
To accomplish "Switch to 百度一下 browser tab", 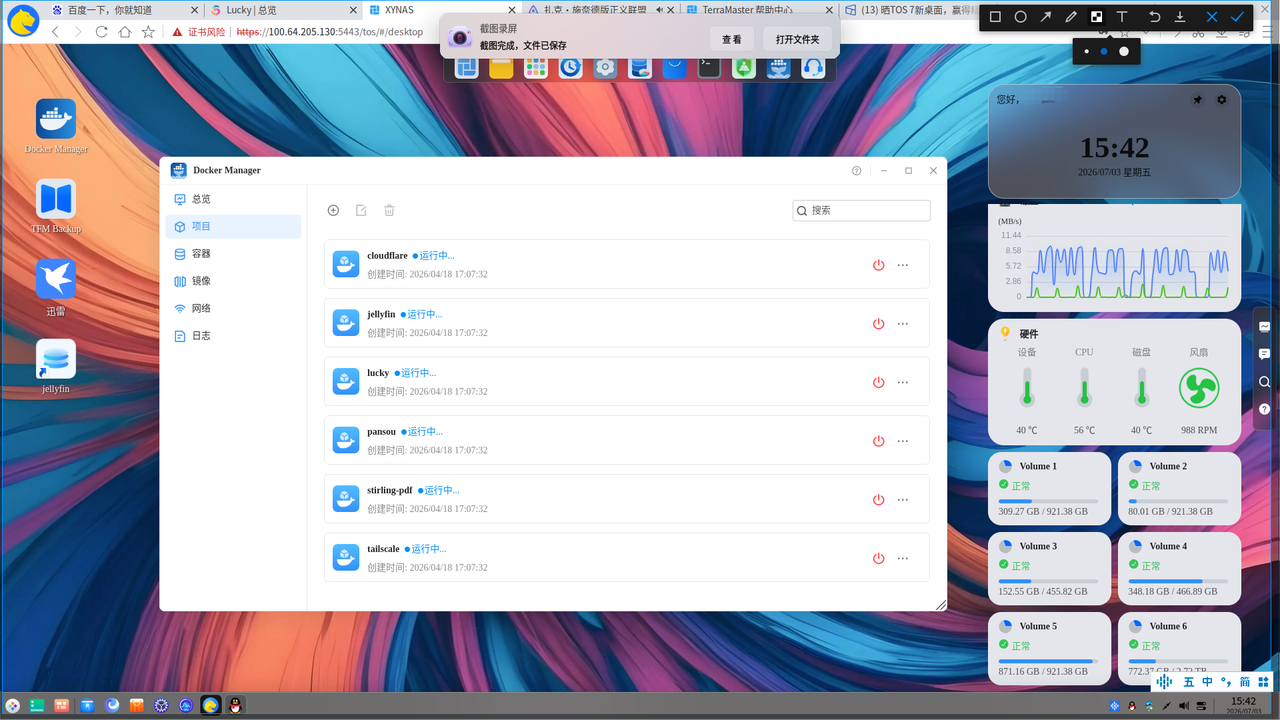I will (x=123, y=10).
